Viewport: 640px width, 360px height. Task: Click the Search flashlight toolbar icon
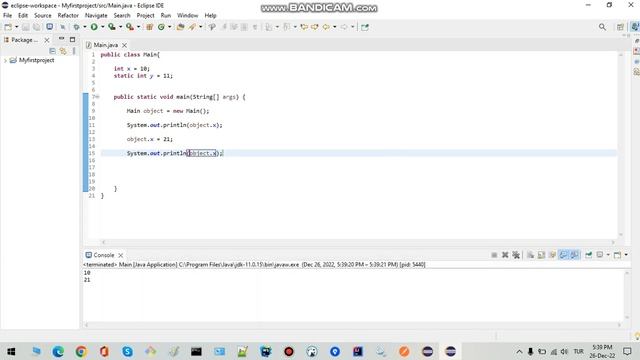(192, 27)
